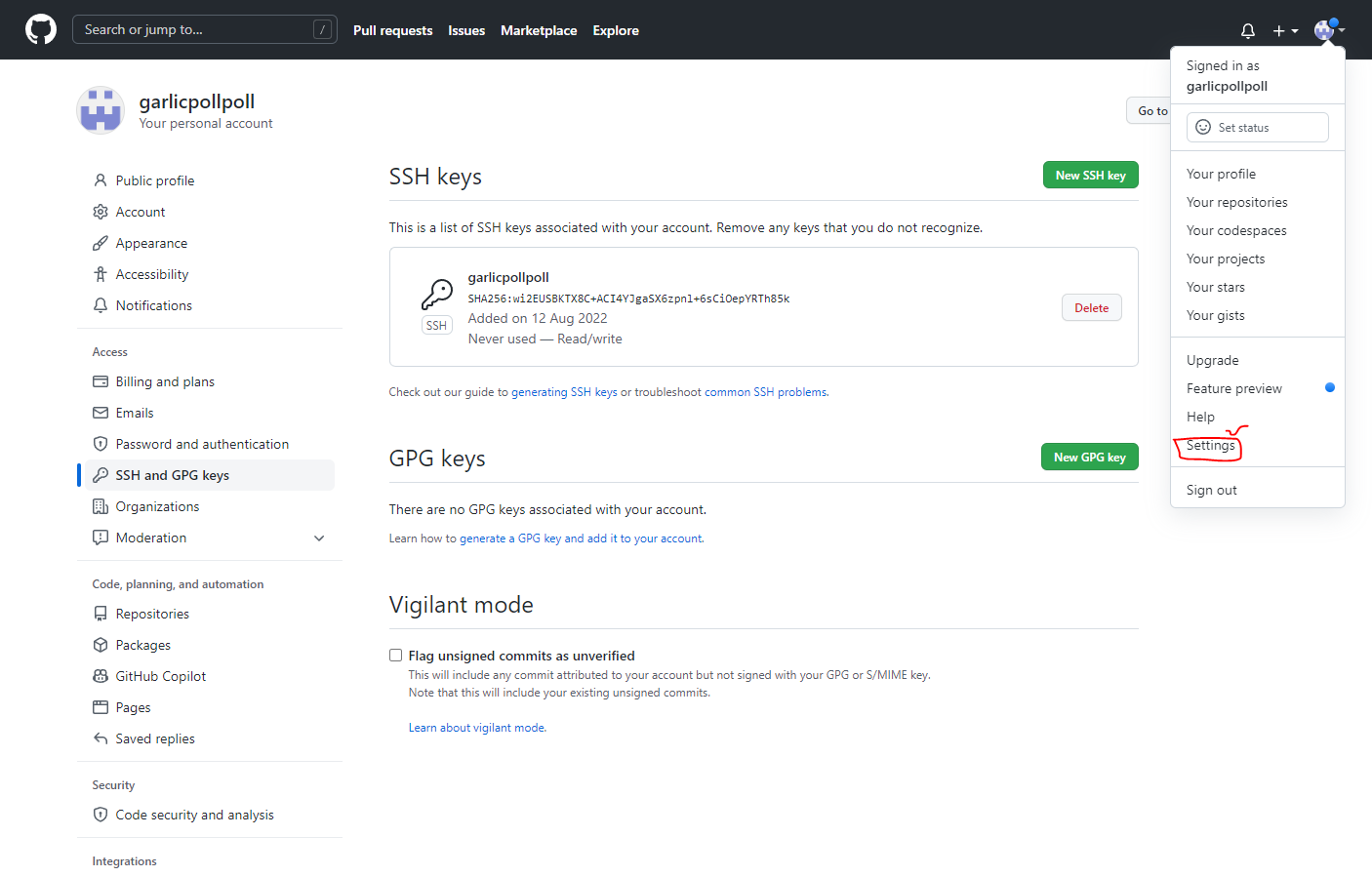Image resolution: width=1372 pixels, height=877 pixels.
Task: Click the reply arrow icon beside Saved replies
Action: click(101, 738)
